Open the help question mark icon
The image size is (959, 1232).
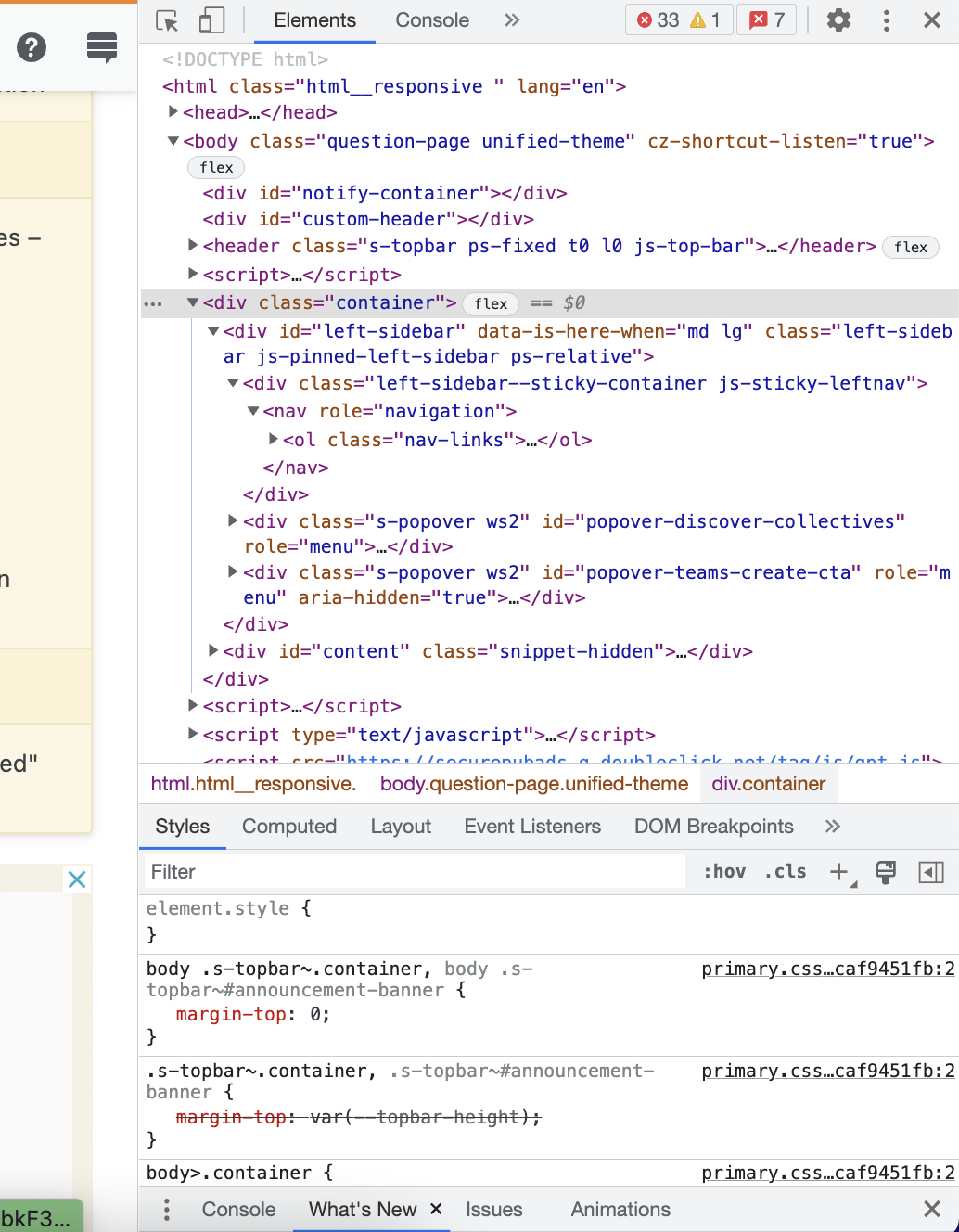[32, 46]
